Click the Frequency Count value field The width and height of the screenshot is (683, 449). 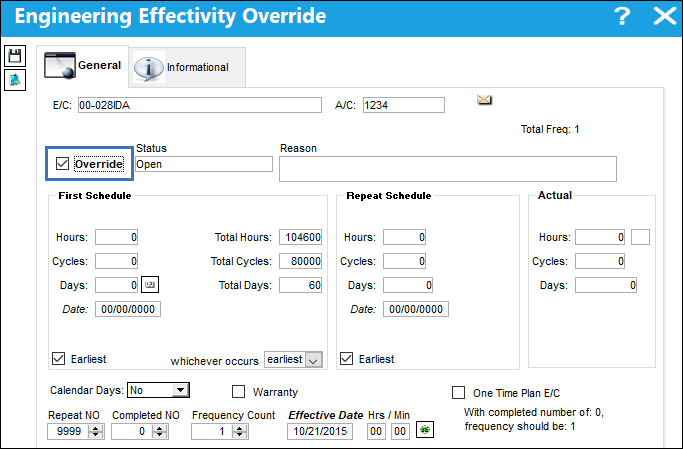(x=212, y=431)
